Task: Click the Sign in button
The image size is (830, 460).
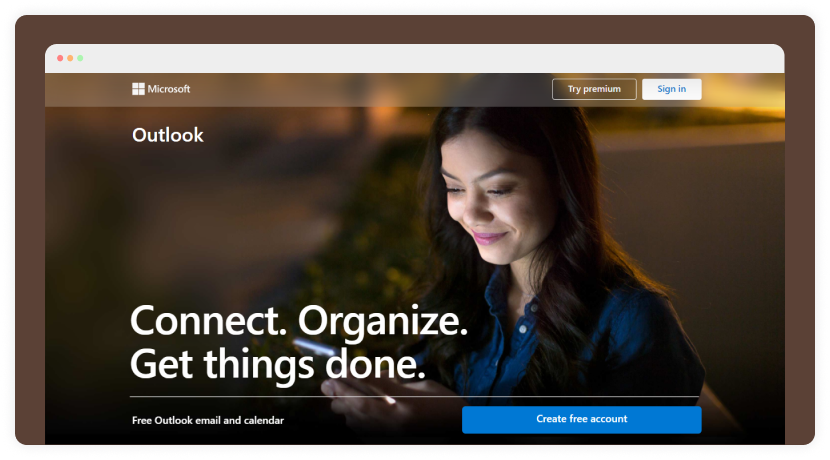Action: pos(671,89)
